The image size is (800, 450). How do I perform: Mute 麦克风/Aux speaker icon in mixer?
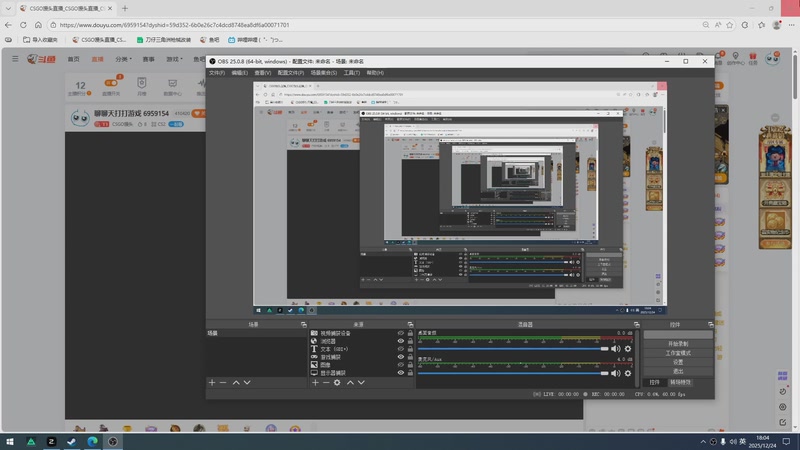(x=616, y=373)
